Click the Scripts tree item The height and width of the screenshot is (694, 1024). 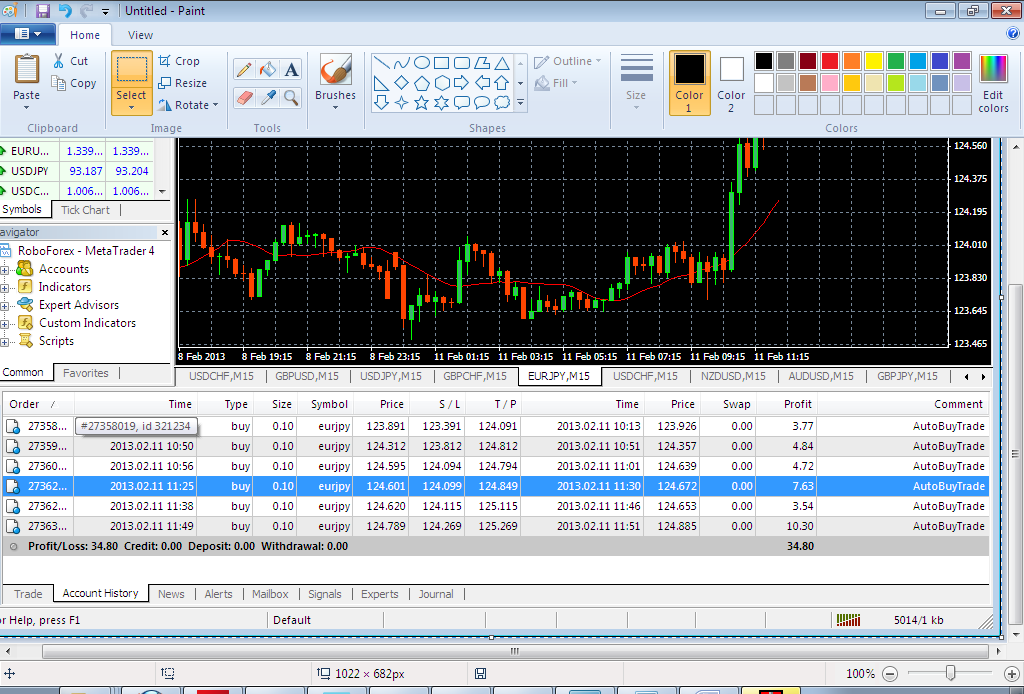pyautogui.click(x=56, y=341)
